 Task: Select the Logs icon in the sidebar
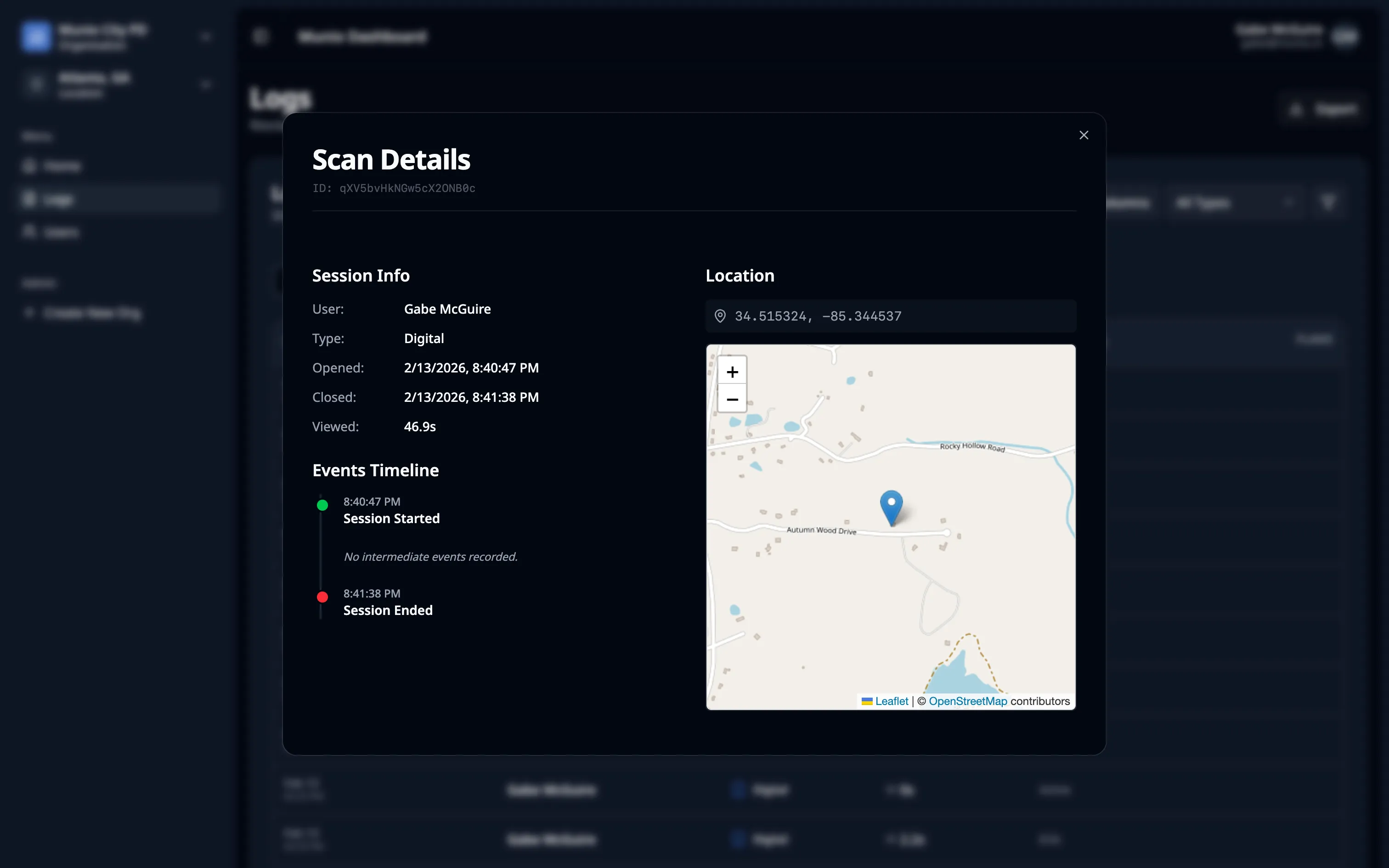pyautogui.click(x=30, y=198)
